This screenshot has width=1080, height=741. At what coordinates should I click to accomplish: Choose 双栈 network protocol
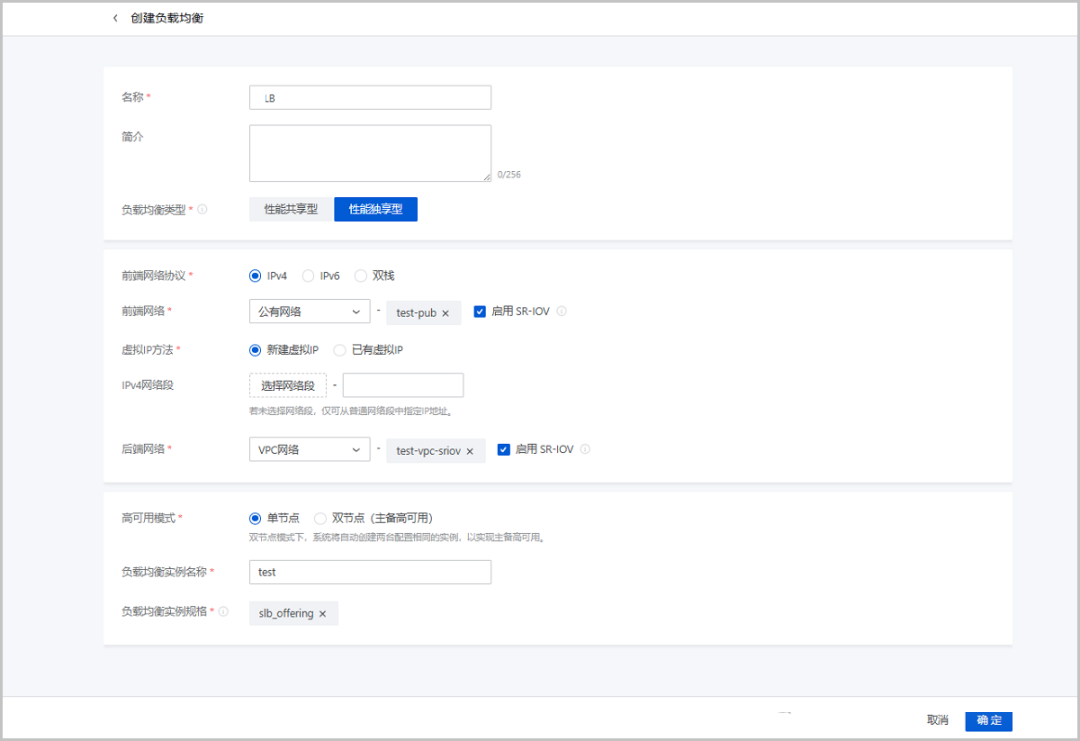(361, 276)
